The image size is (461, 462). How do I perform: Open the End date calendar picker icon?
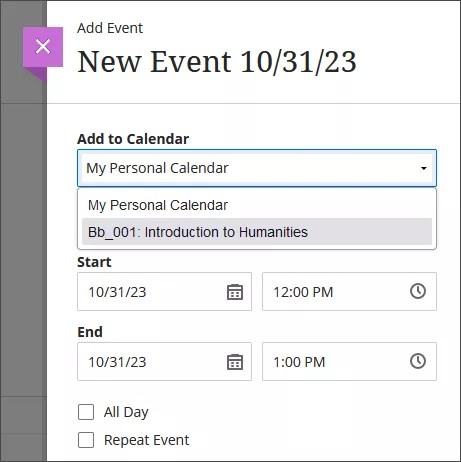(x=235, y=362)
